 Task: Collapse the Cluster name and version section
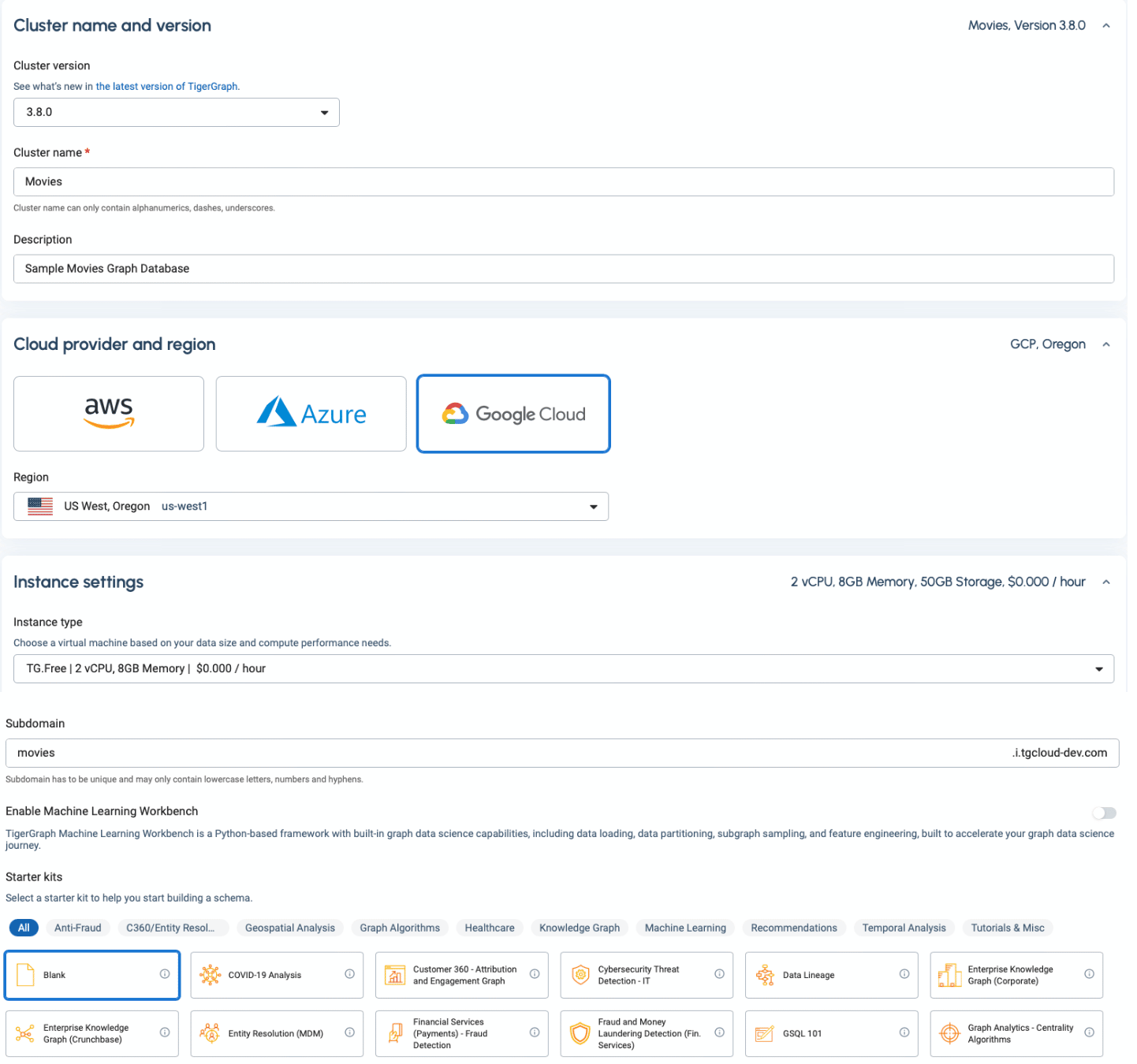tap(1106, 26)
